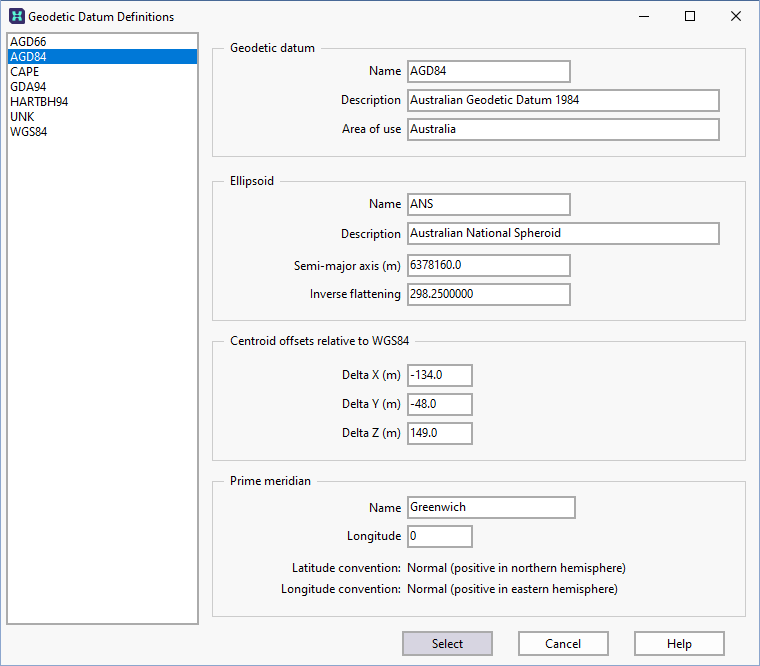Viewport: 760px width, 666px height.
Task: Click the Ellipsoid Name field
Action: (x=488, y=204)
